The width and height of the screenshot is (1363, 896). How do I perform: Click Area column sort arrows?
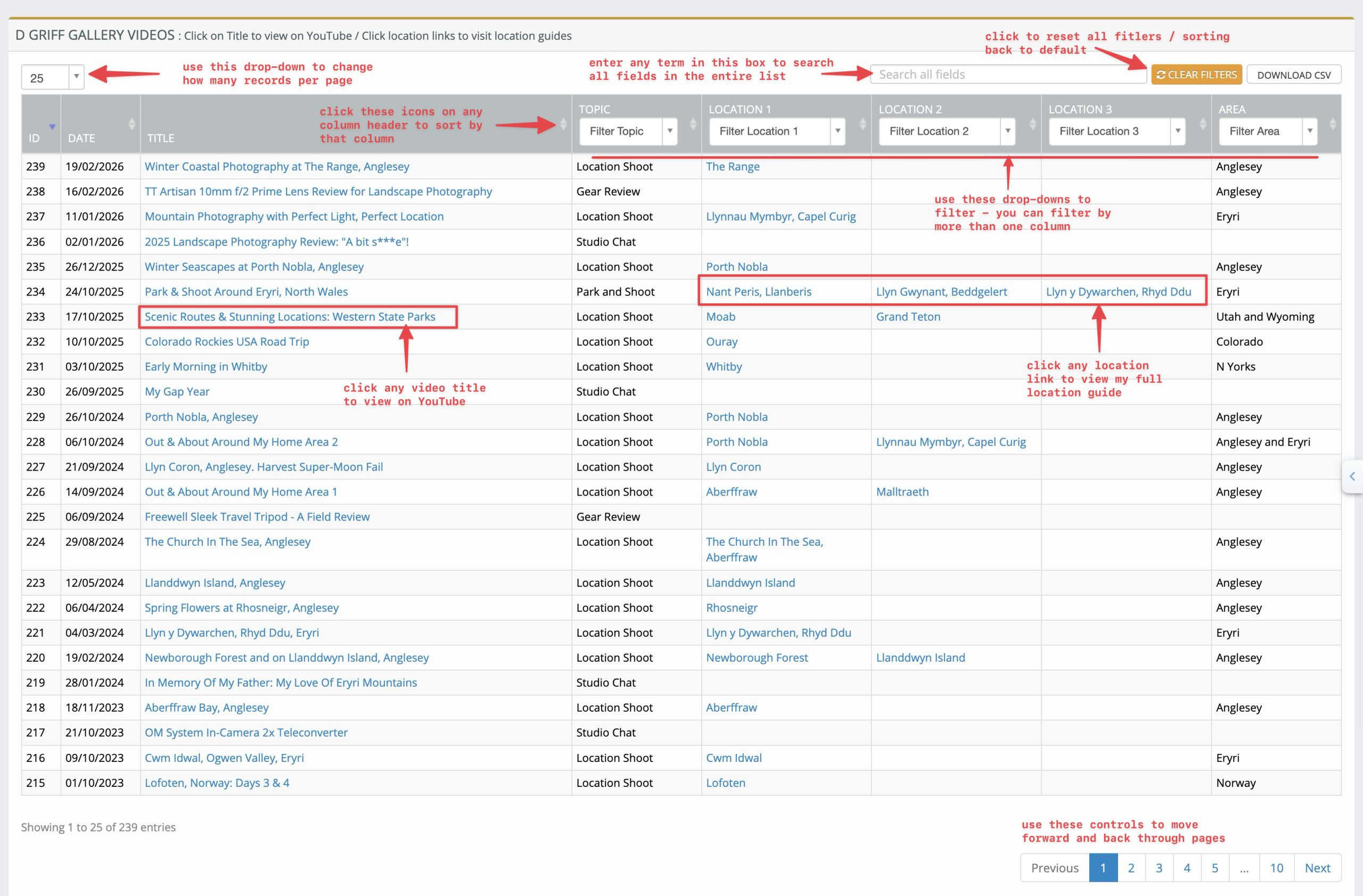coord(1333,124)
